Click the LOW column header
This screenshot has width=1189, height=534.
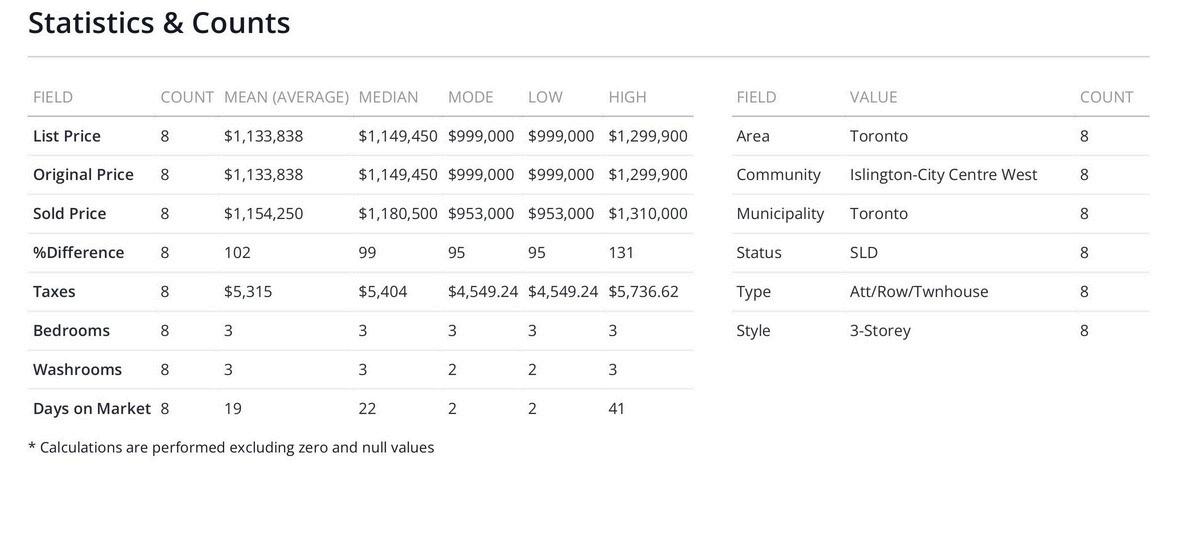click(x=545, y=97)
